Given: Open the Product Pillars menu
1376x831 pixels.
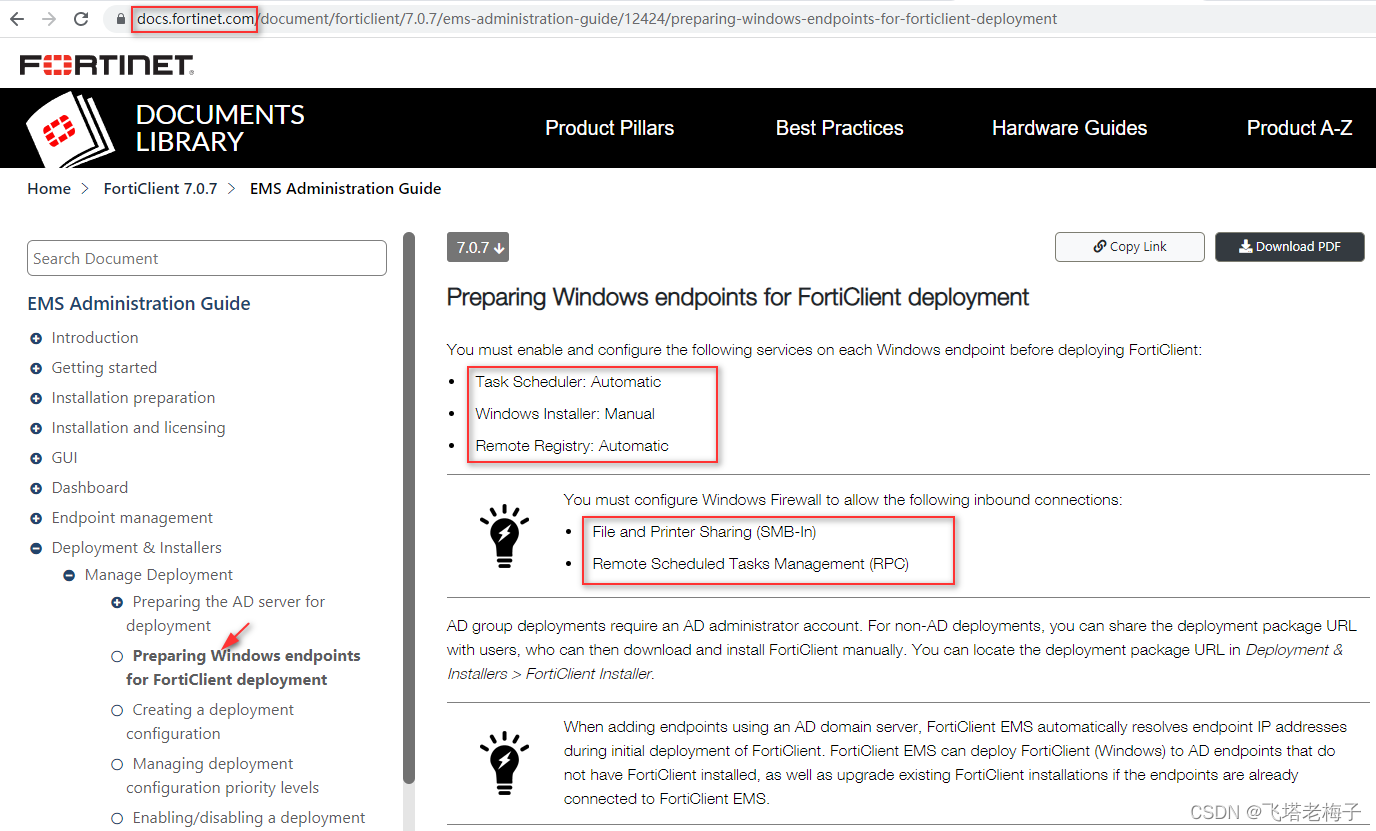Looking at the screenshot, I should pyautogui.click(x=609, y=128).
